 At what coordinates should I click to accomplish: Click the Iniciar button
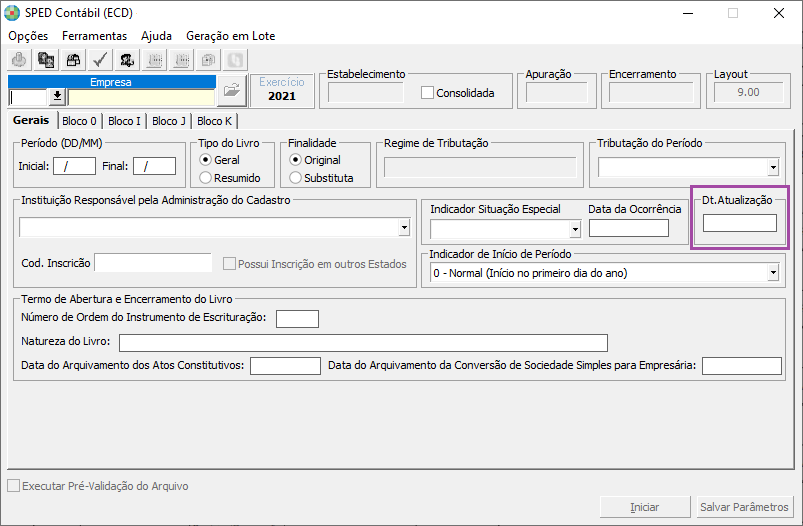tap(645, 507)
